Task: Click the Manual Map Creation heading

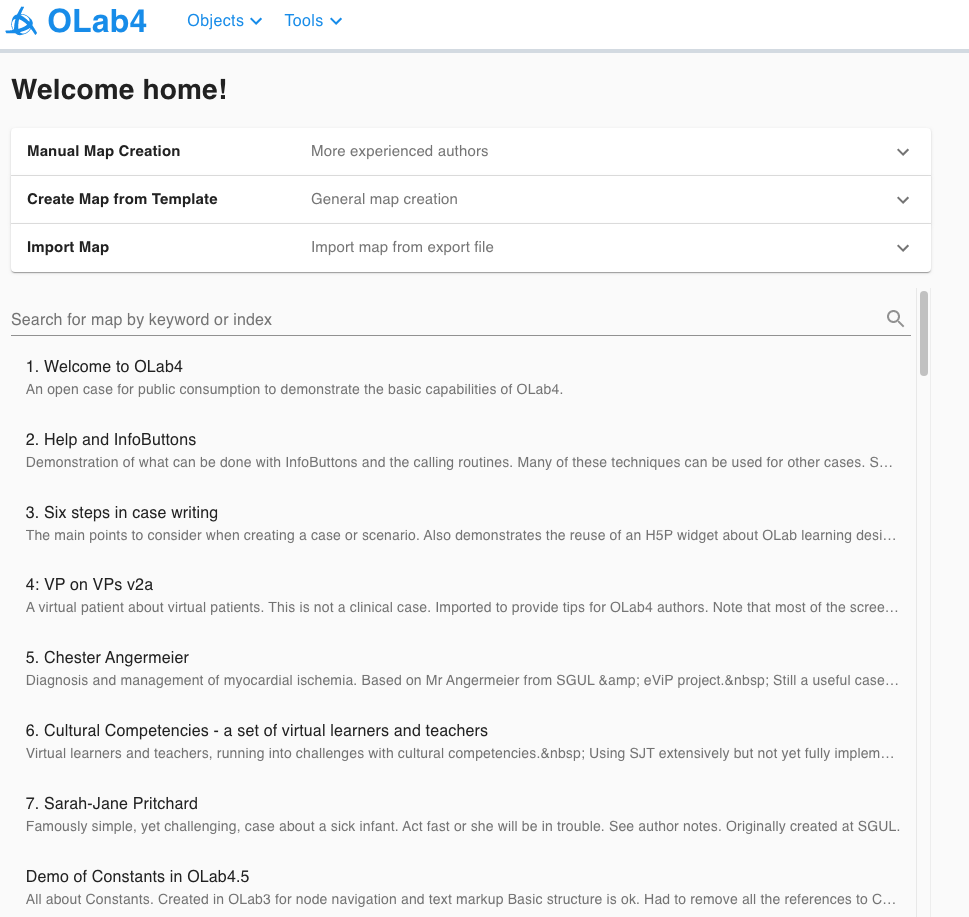Action: [103, 151]
